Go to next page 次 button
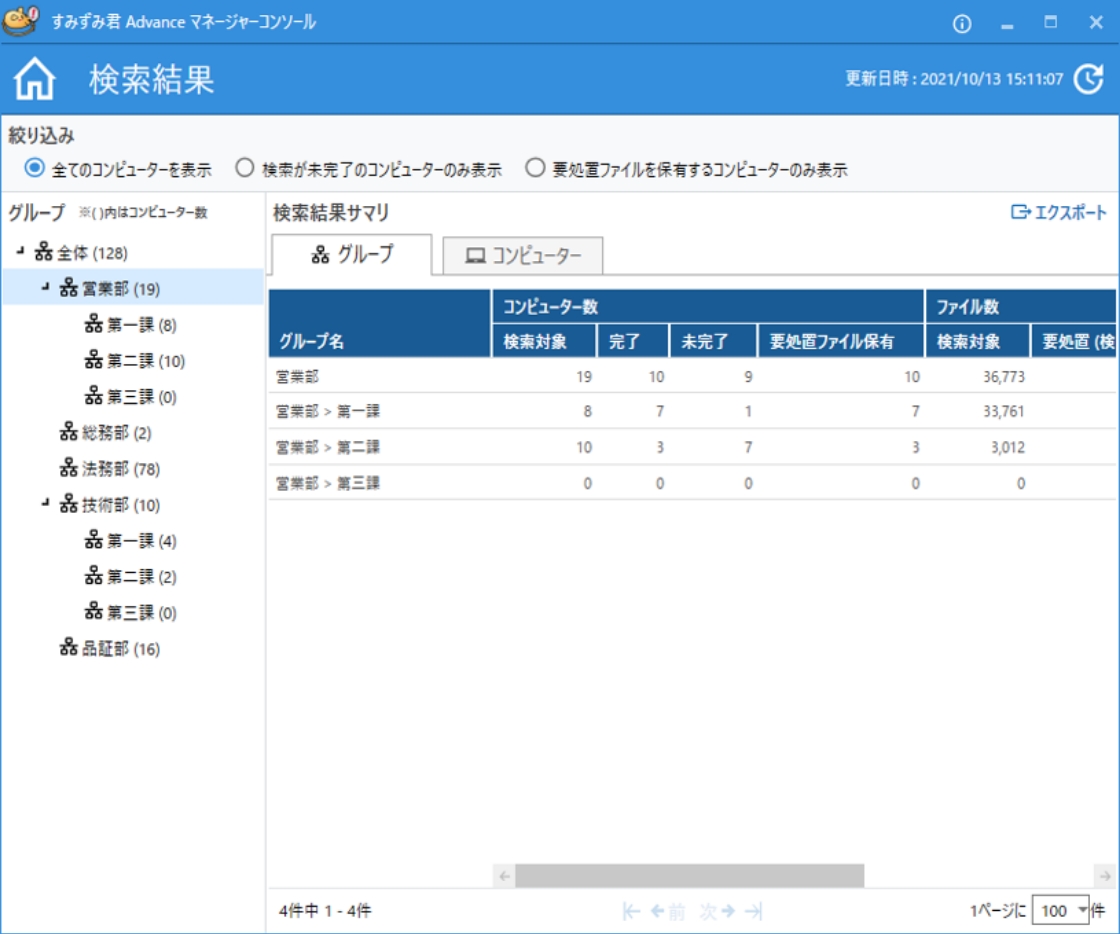The width and height of the screenshot is (1120, 934). pyautogui.click(x=717, y=910)
